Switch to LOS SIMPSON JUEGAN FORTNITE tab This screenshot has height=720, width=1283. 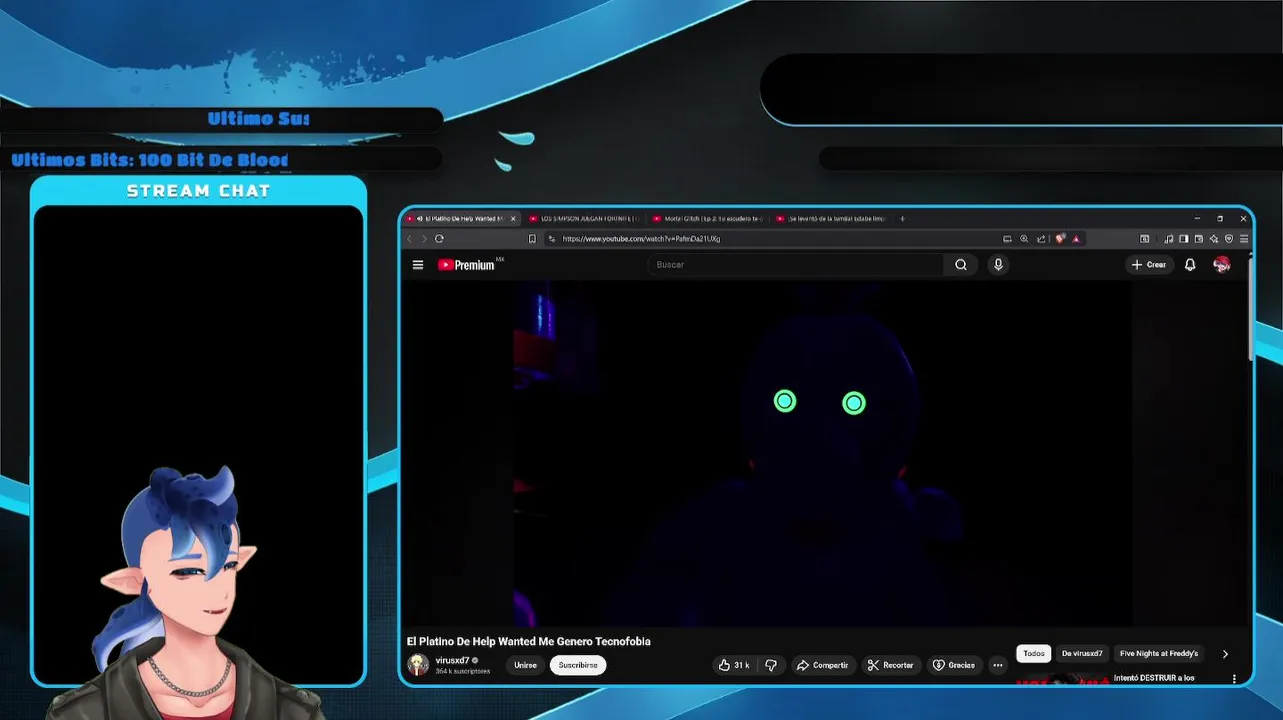click(585, 218)
